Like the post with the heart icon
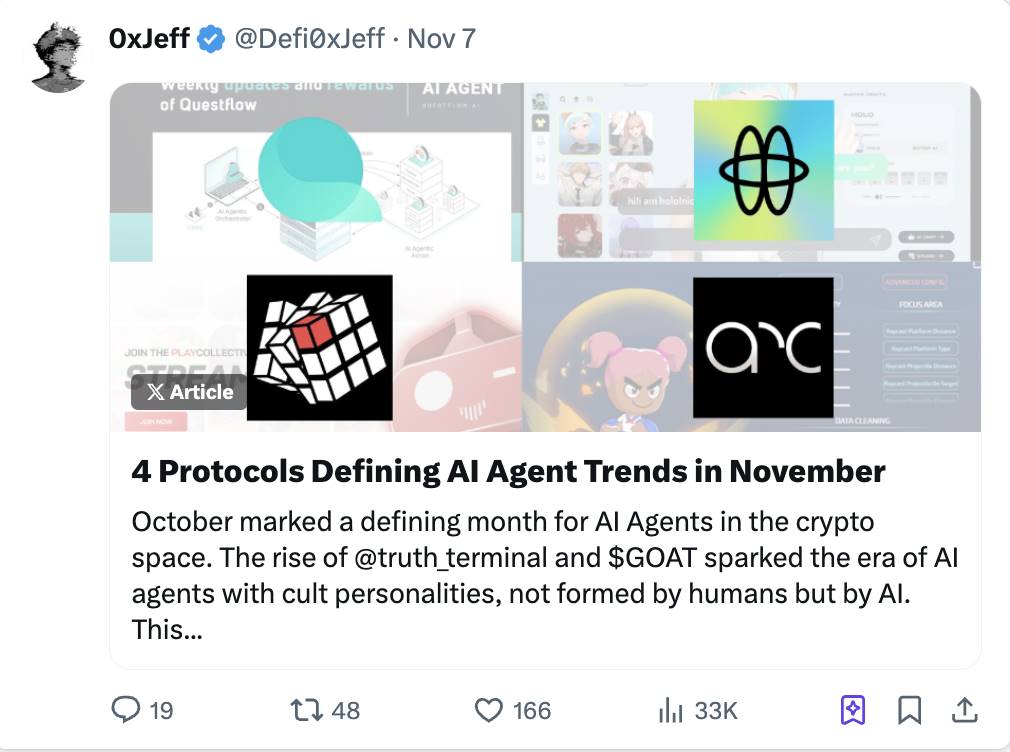This screenshot has width=1010, height=752. [488, 710]
